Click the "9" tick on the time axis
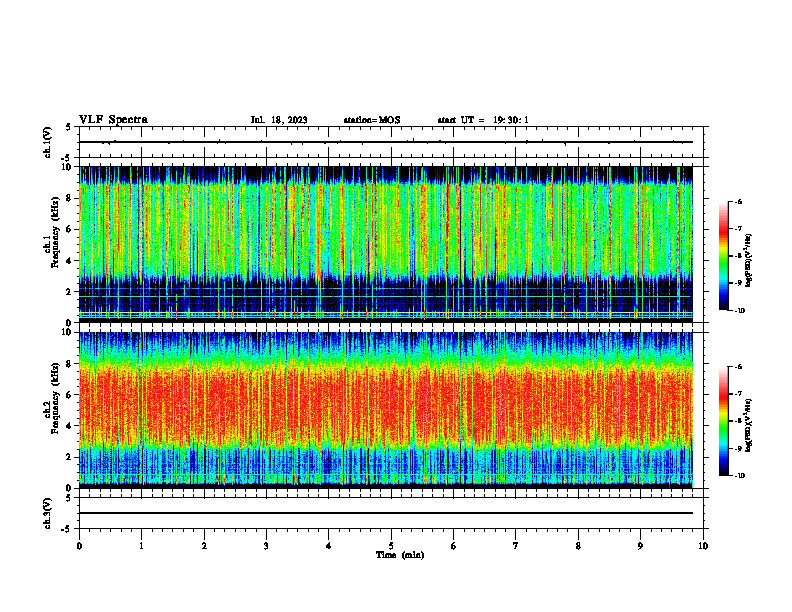The width and height of the screenshot is (792, 612). pos(640,546)
